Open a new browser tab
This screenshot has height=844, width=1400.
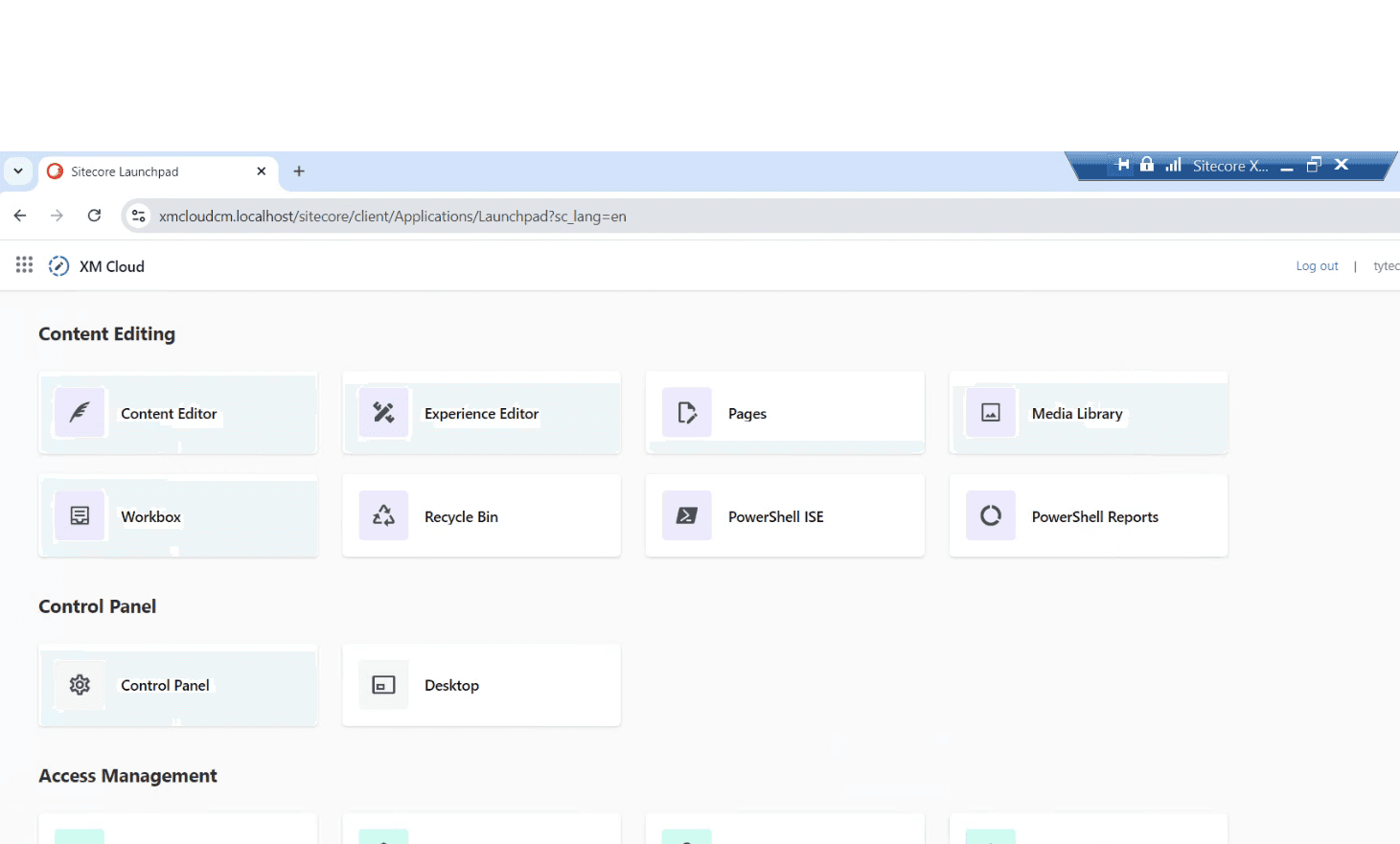click(298, 171)
